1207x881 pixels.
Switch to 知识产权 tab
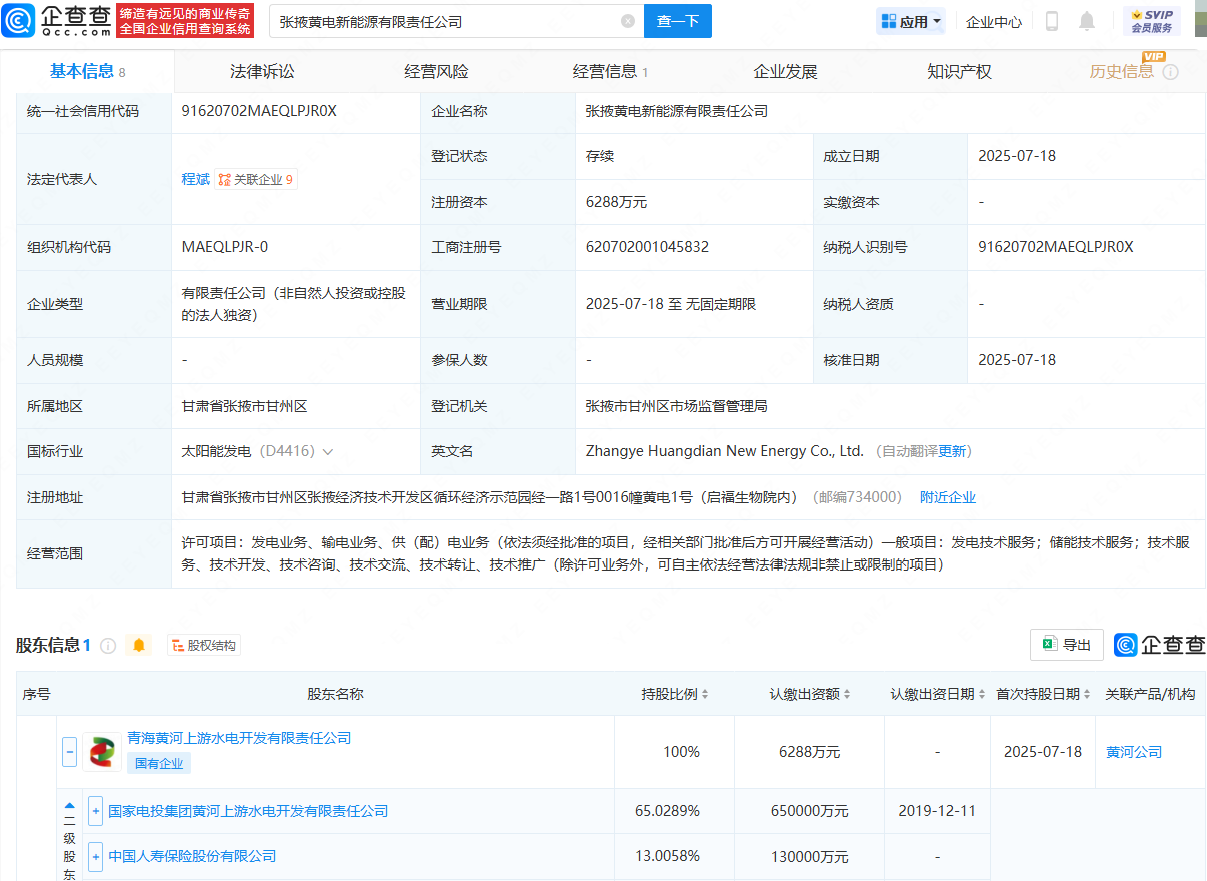[x=959, y=71]
